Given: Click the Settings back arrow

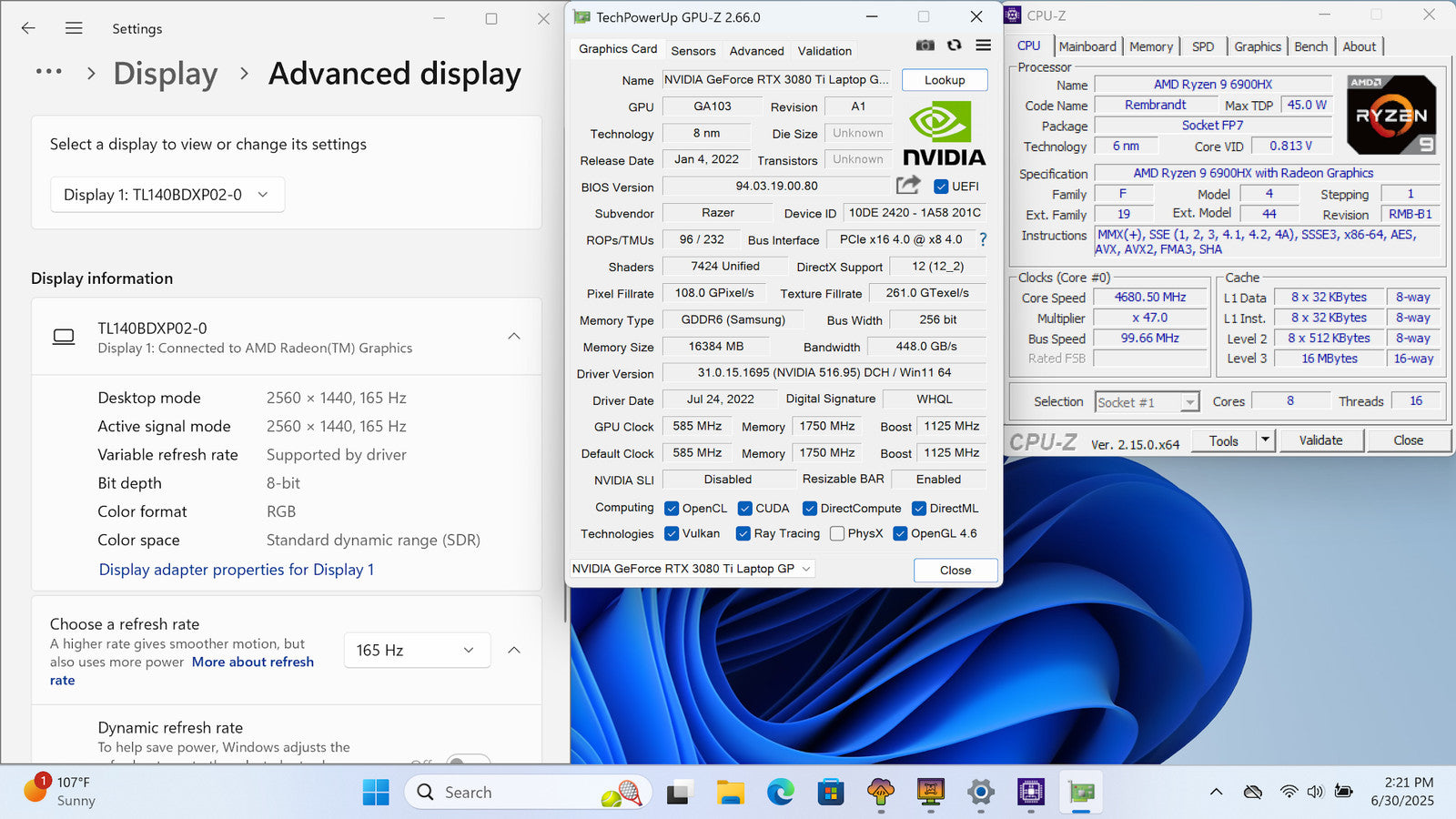Looking at the screenshot, I should coord(28,28).
